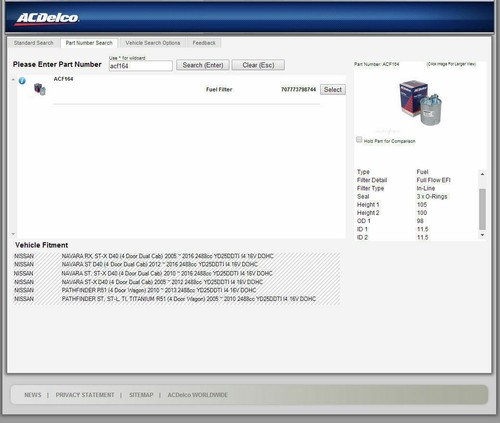Viewport: 500px width, 423px height.
Task: Select PATHFINDER ST, ST-L, TI, TITANIUM row
Action: tap(177, 299)
